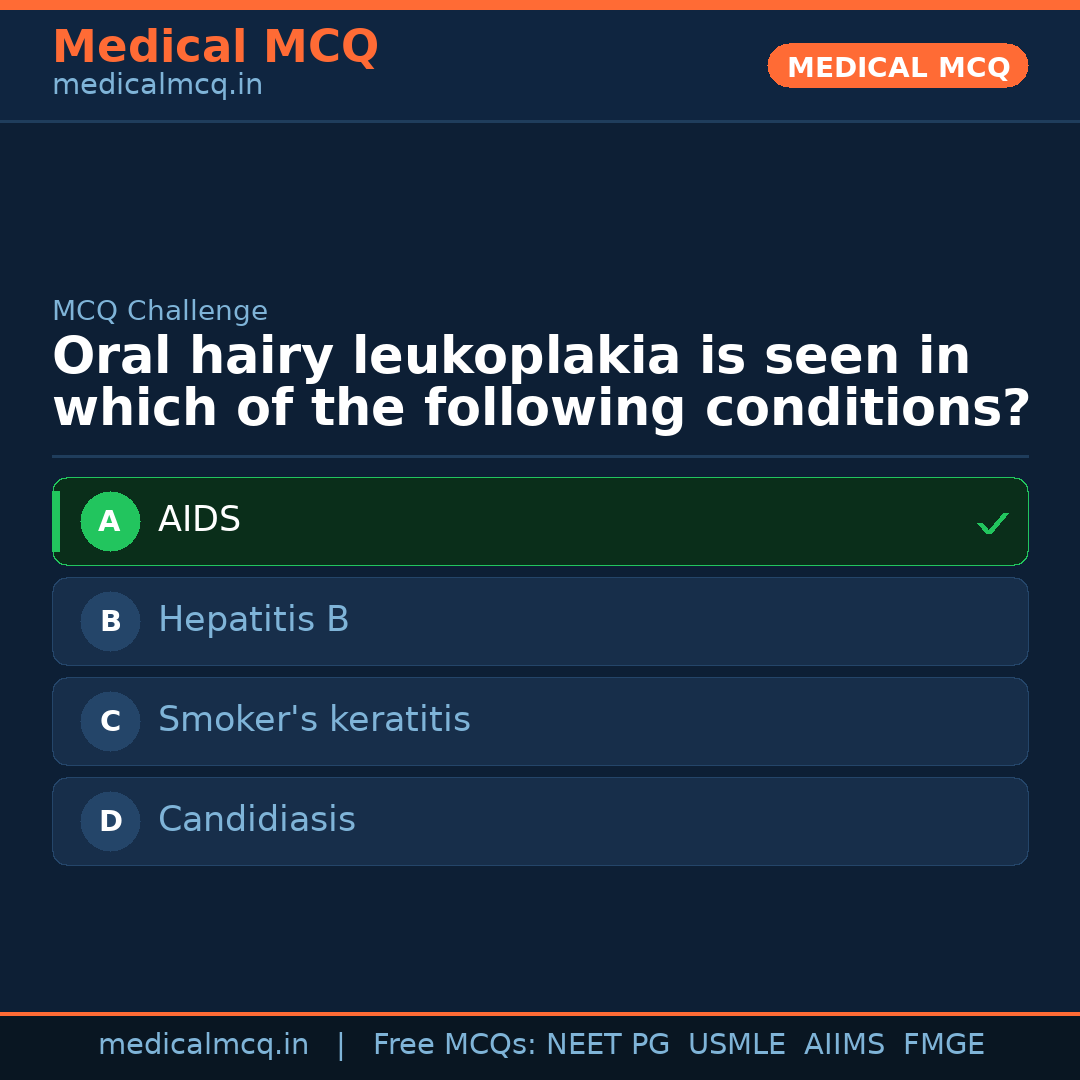Click the USMLE footer text
The image size is (1080, 1080).
(736, 1045)
